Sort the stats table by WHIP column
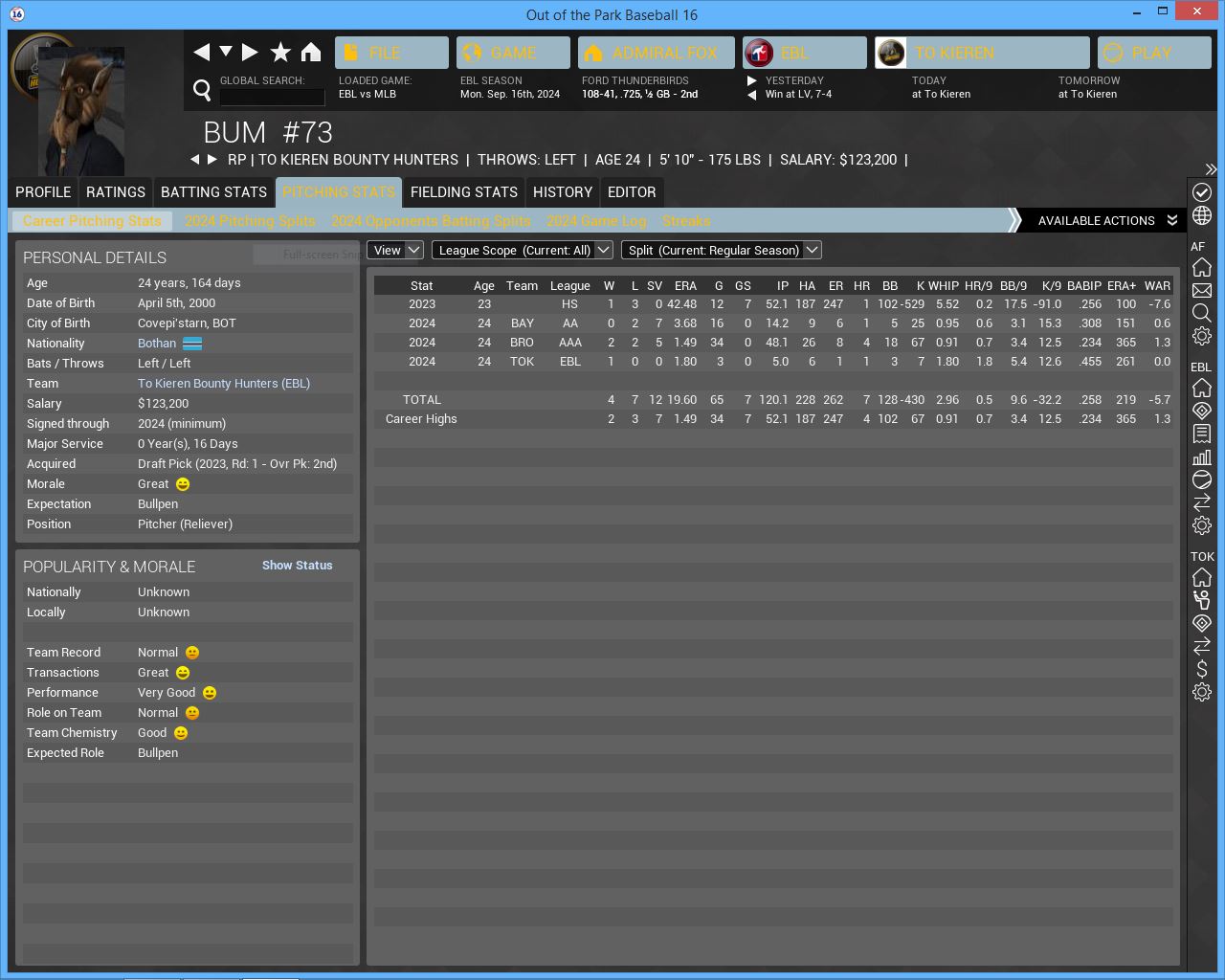 point(943,285)
